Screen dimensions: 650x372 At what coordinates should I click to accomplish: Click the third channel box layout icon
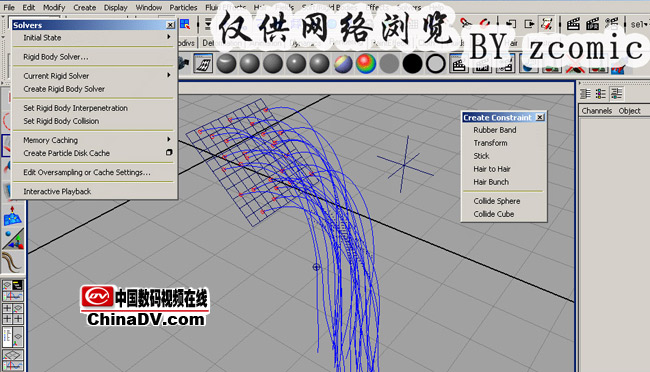click(616, 94)
